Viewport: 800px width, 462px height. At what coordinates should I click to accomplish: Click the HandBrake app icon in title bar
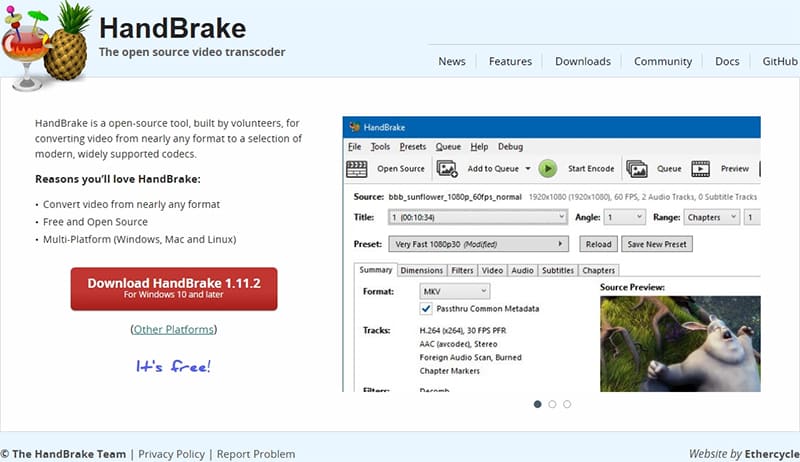coord(355,127)
